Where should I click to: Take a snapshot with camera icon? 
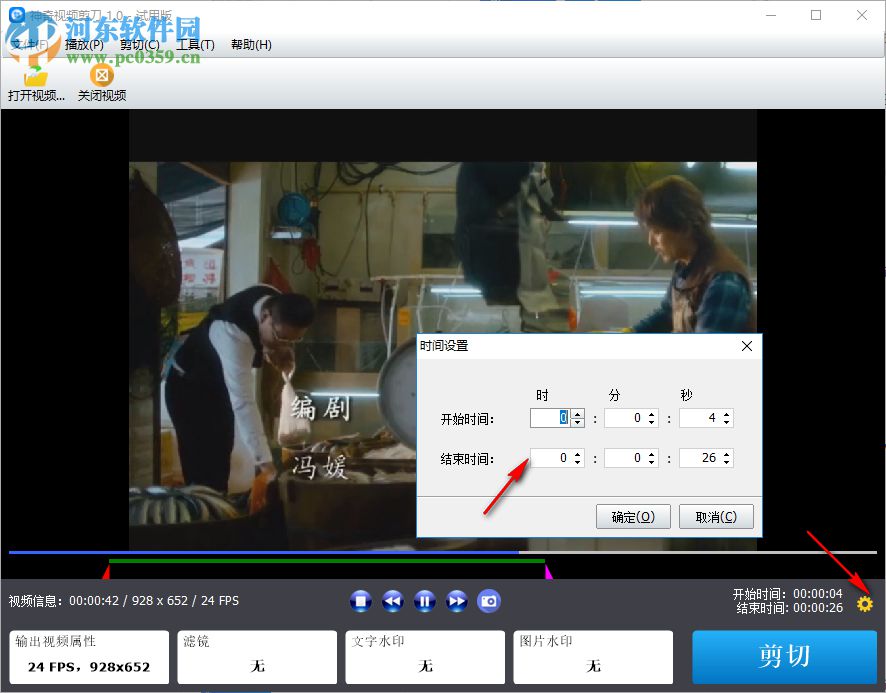click(x=489, y=601)
